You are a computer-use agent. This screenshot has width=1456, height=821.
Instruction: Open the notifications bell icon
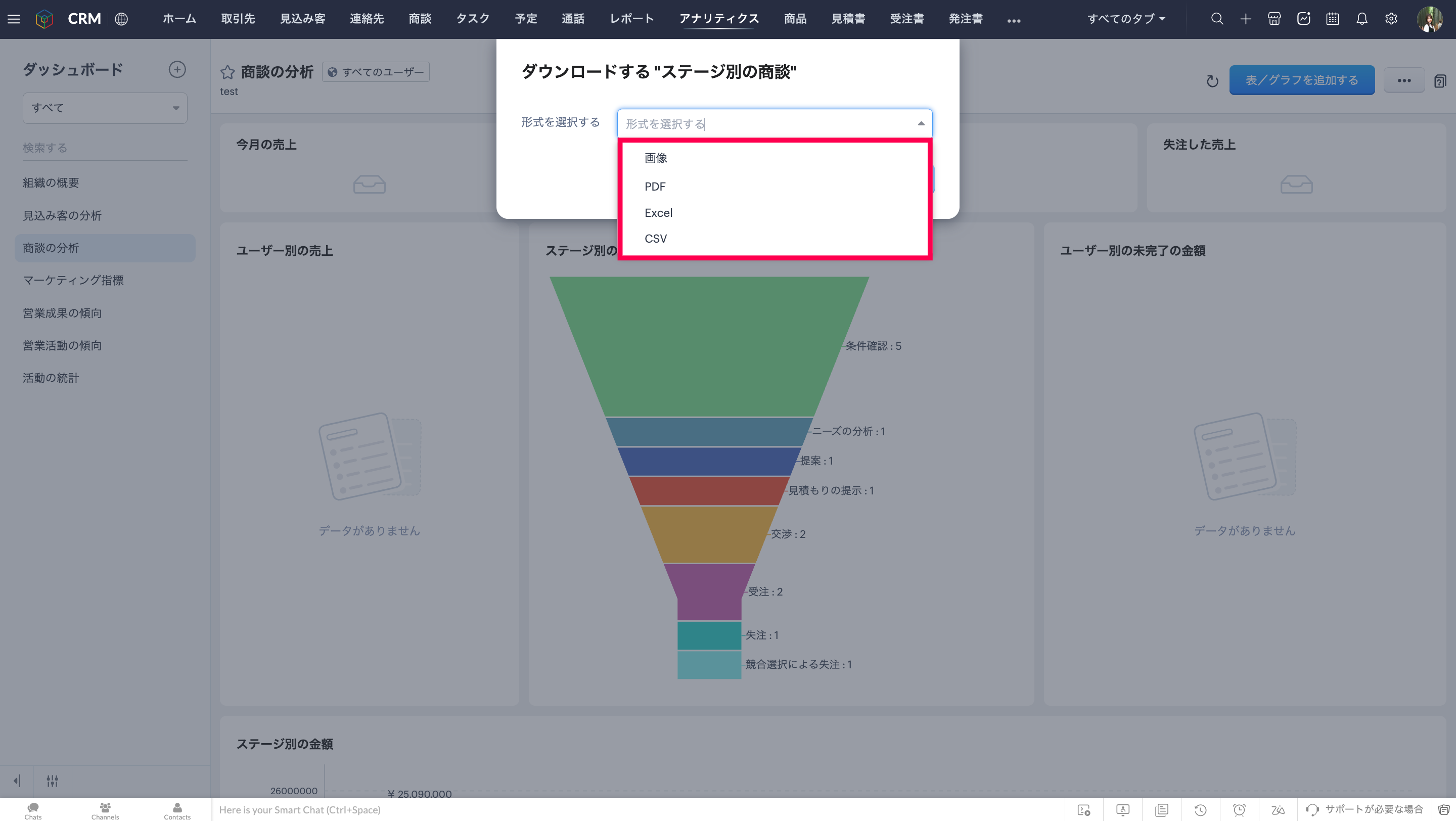1361,19
